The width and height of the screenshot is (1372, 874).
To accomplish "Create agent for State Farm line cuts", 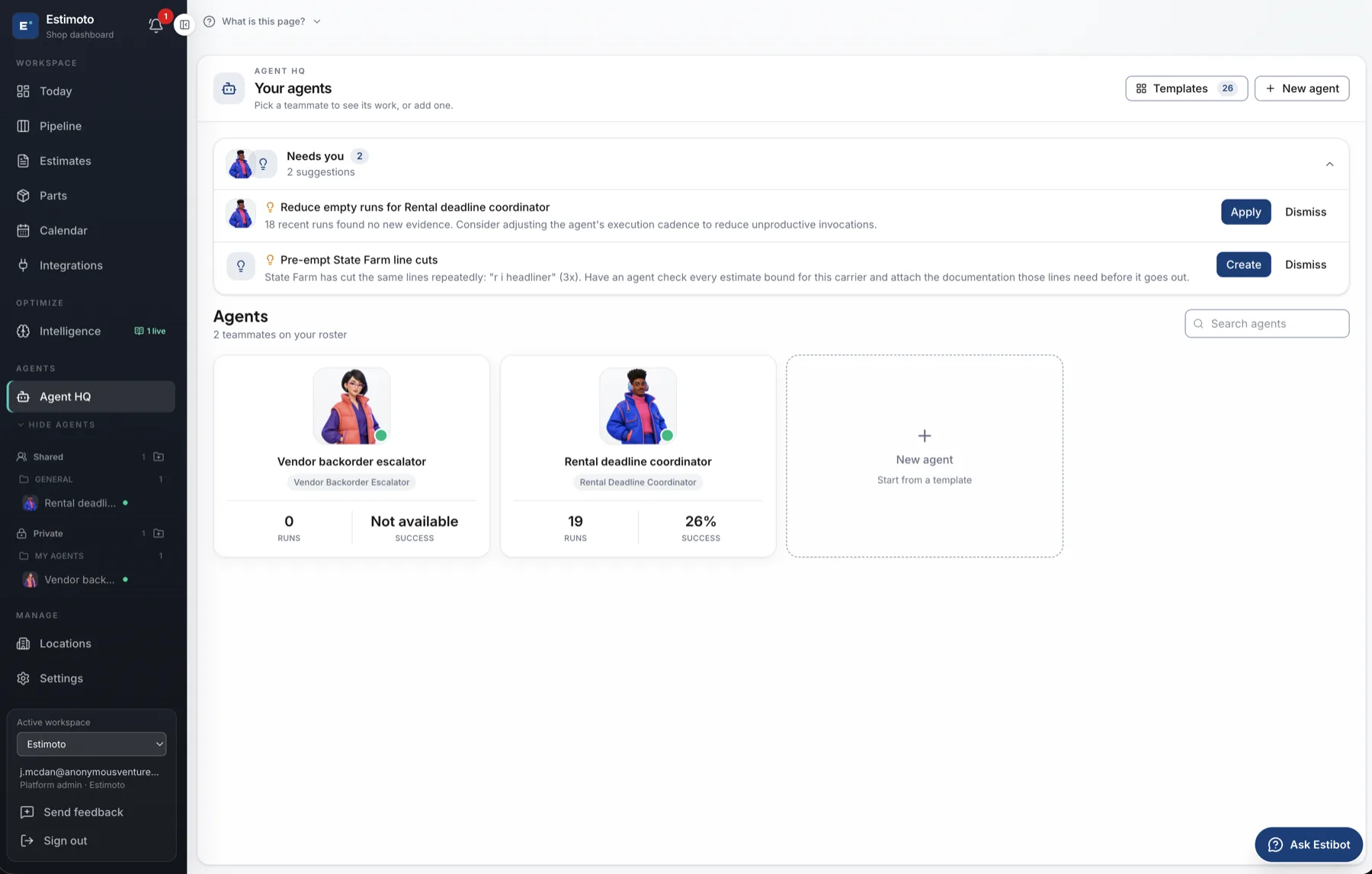I will [1243, 264].
